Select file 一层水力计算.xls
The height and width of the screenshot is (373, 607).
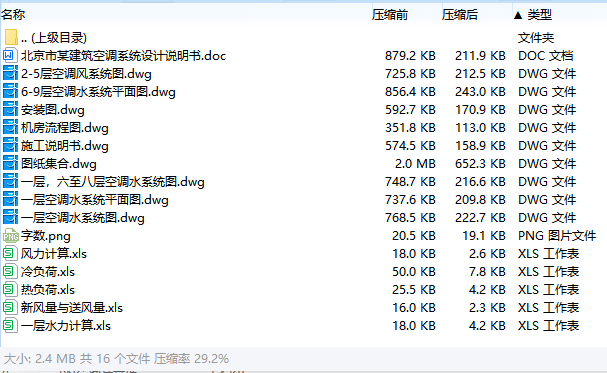65,325
